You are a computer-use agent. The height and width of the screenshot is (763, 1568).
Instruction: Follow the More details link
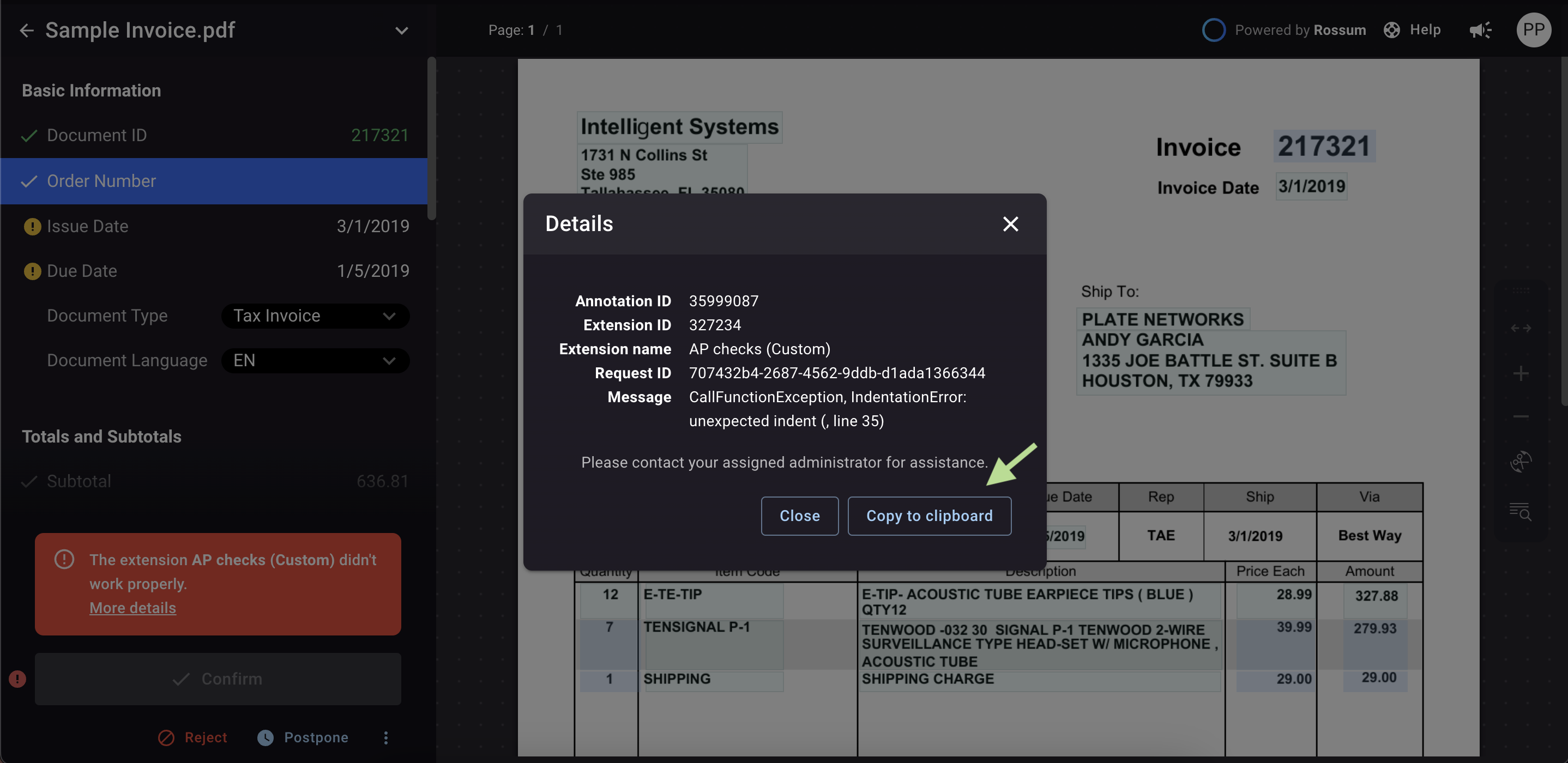[132, 608]
